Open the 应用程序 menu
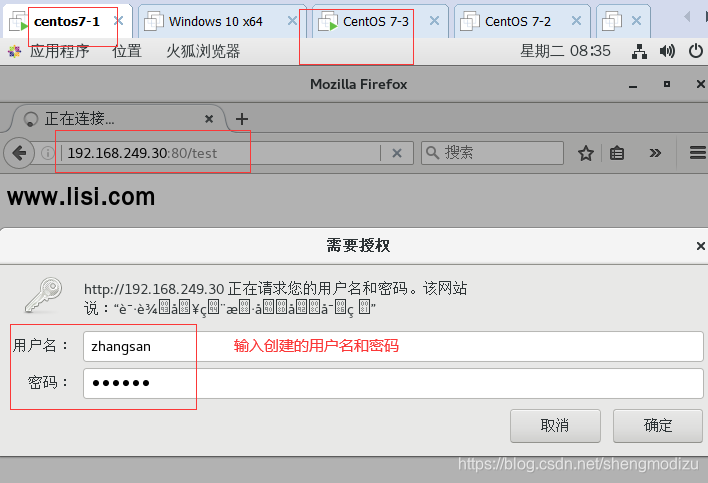This screenshot has width=708, height=483. [x=60, y=51]
